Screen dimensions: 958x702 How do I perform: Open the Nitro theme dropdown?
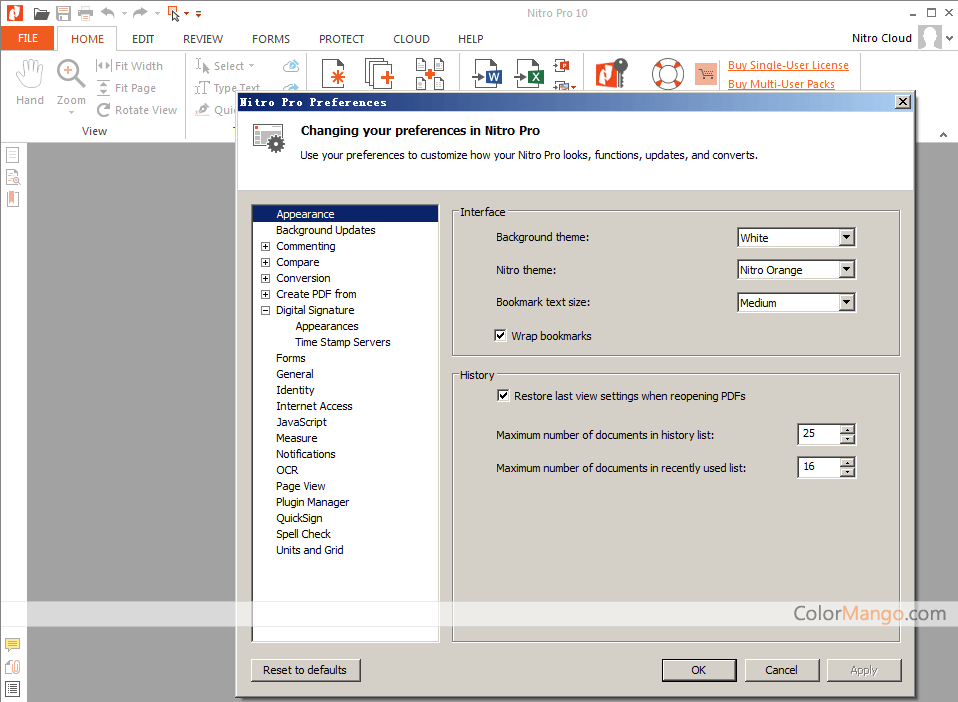pyautogui.click(x=846, y=270)
